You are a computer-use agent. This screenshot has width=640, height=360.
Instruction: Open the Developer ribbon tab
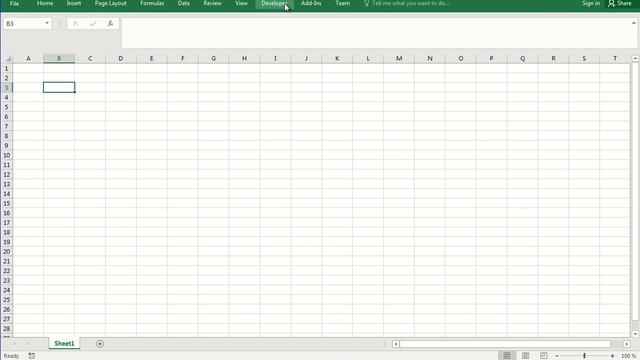coord(274,3)
